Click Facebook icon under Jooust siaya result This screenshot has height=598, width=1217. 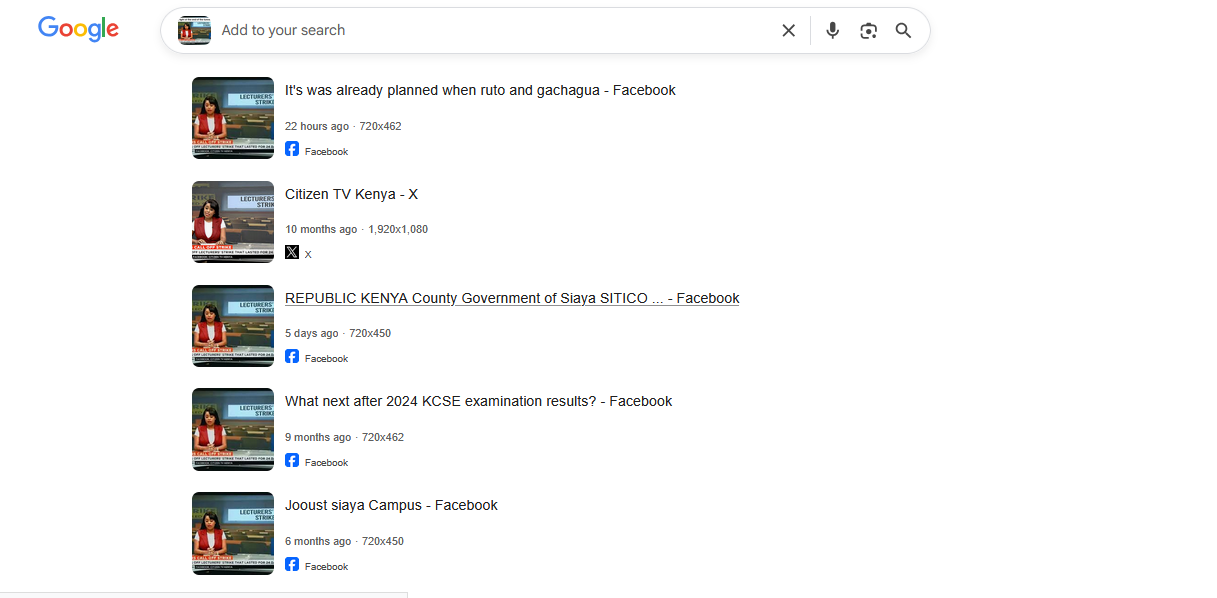pyautogui.click(x=292, y=564)
